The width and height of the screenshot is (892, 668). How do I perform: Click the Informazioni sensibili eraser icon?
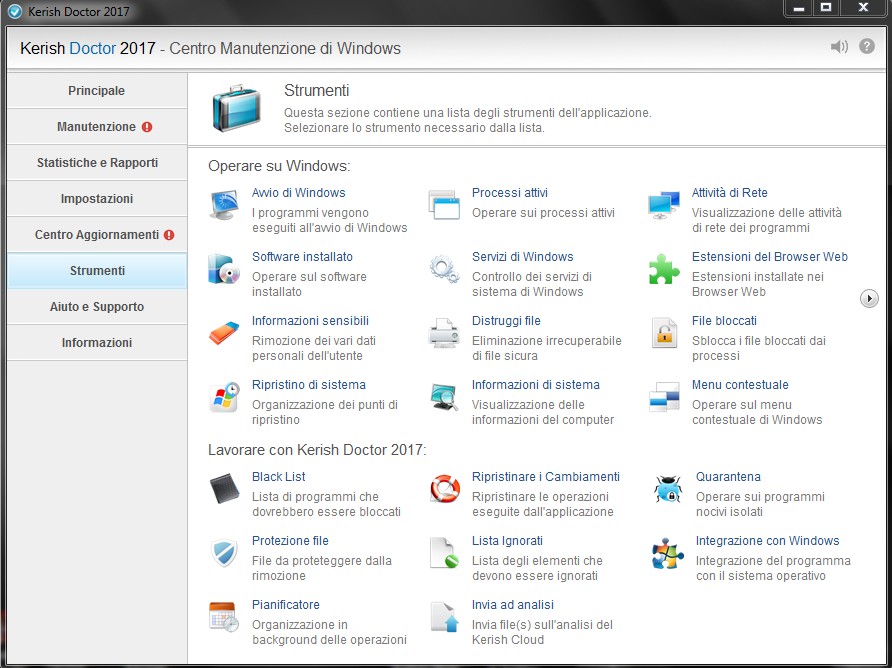224,333
